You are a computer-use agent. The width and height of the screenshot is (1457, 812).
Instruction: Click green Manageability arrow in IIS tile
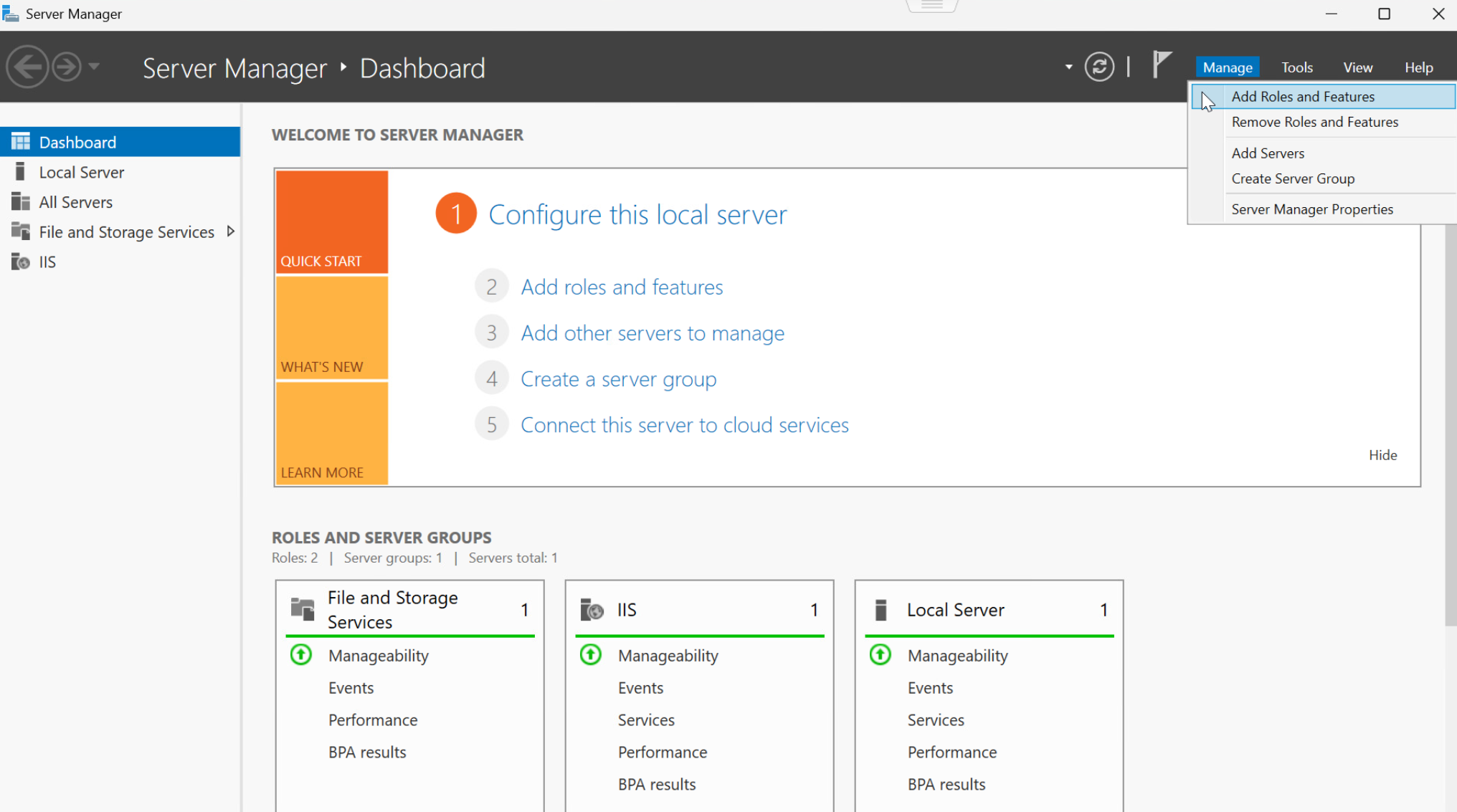pos(591,655)
